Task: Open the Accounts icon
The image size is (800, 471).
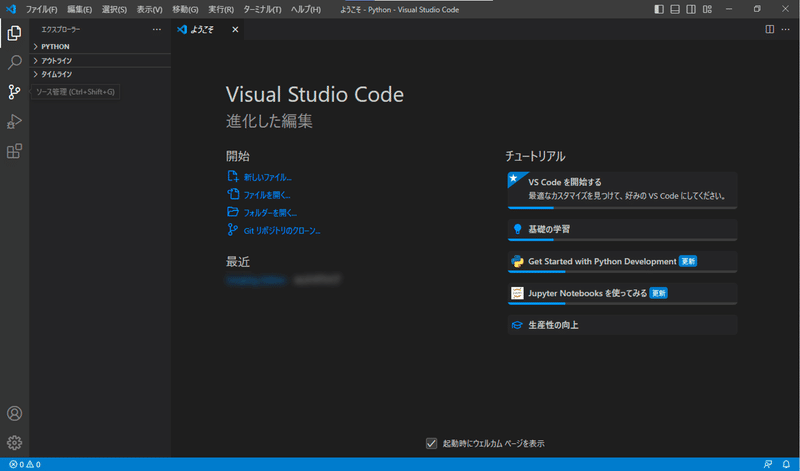Action: click(14, 413)
